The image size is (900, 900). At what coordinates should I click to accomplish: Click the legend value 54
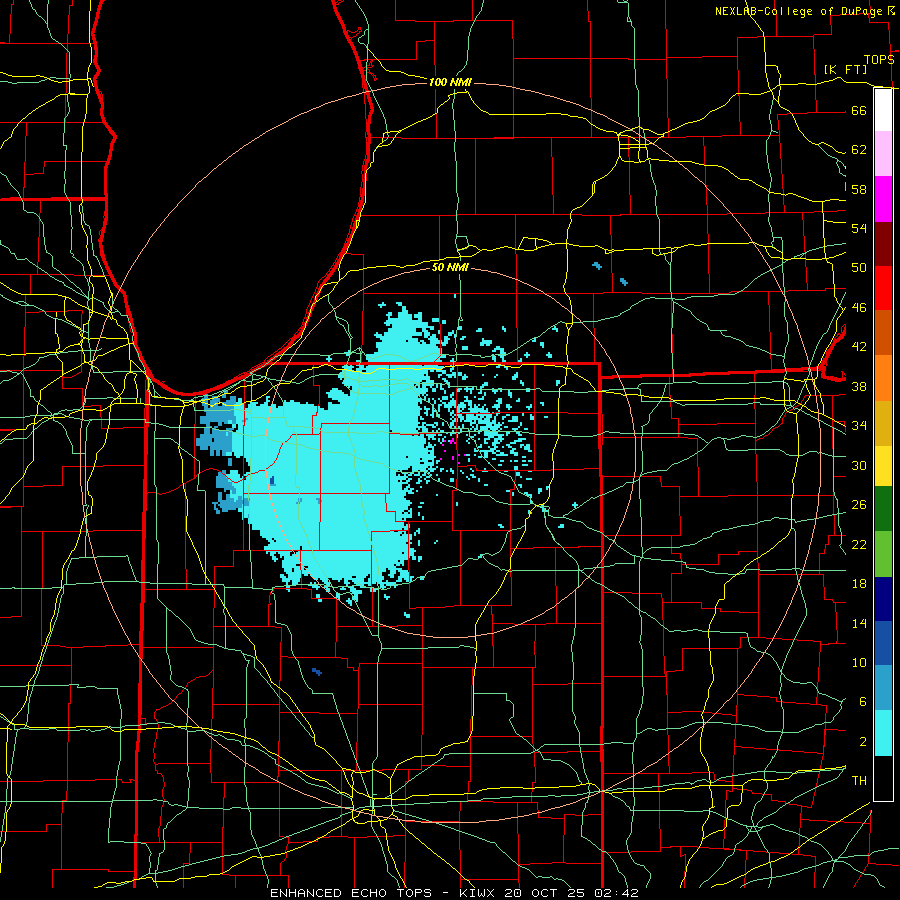coord(859,228)
